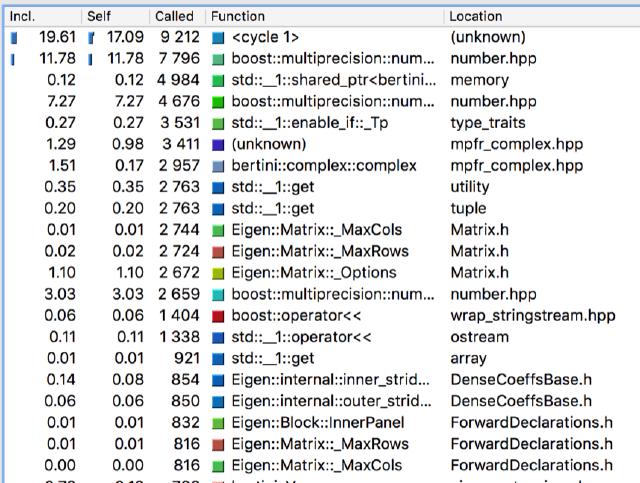Click the green icon beside Eigen::Block::InnerPanel
Image resolution: width=640 pixels, height=483 pixels.
[218, 423]
